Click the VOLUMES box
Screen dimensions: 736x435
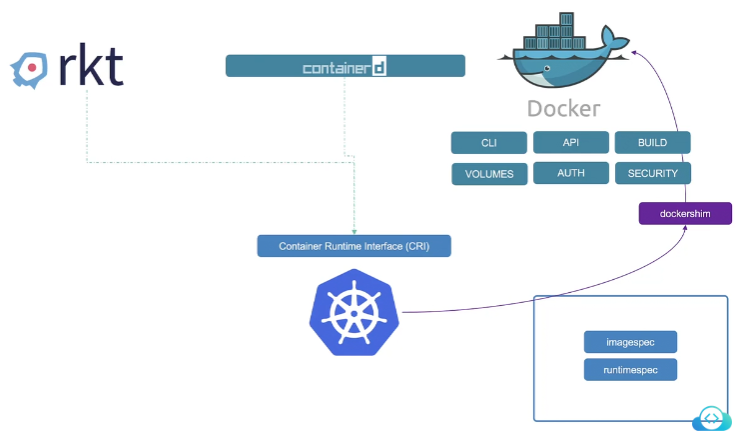[489, 174]
